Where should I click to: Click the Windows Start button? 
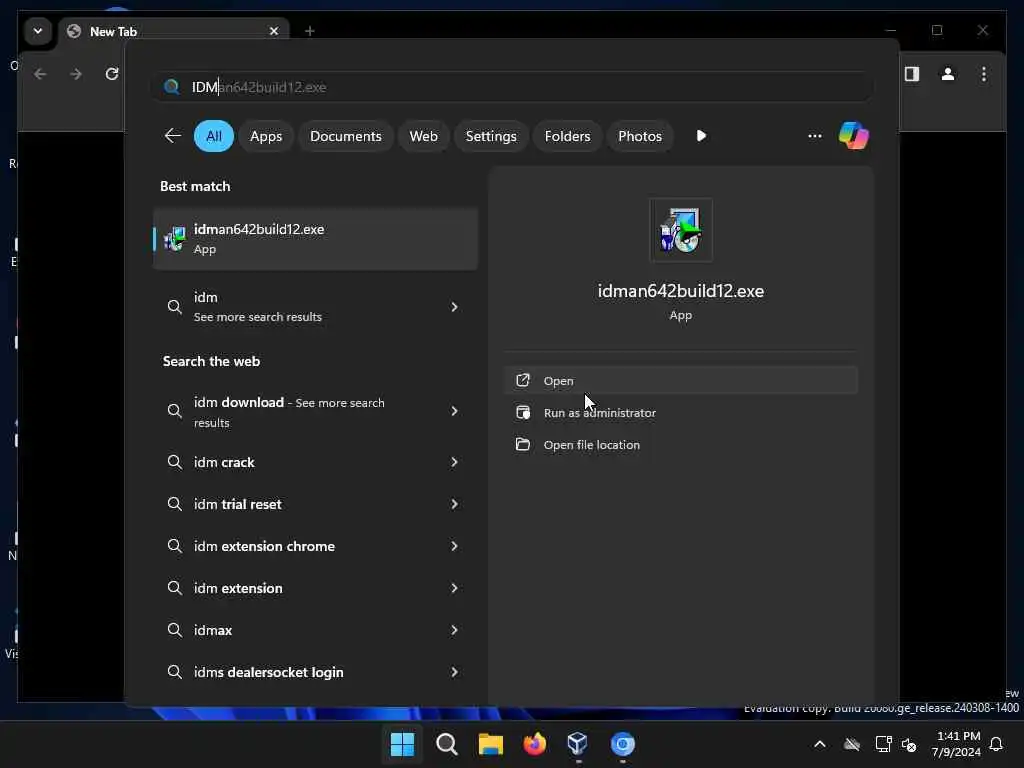point(402,744)
